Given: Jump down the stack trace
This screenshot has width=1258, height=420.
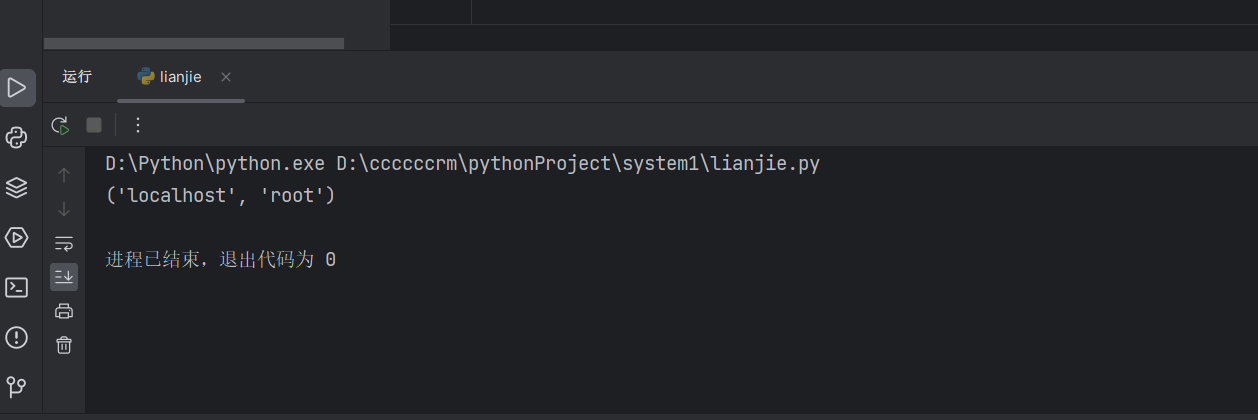Looking at the screenshot, I should pos(64,209).
